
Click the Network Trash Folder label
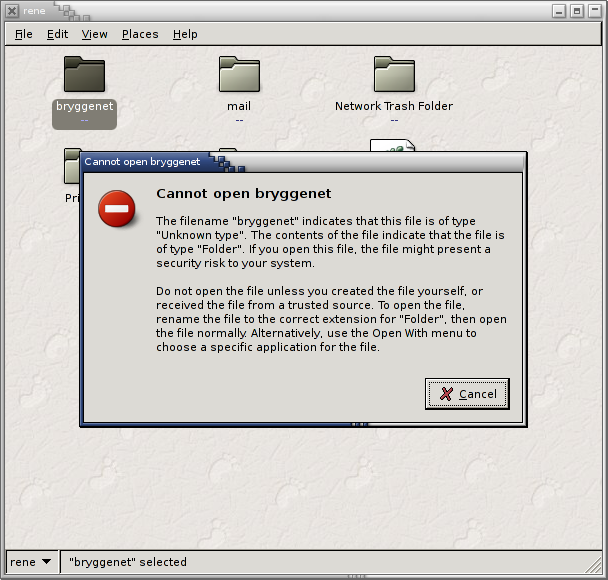394,106
